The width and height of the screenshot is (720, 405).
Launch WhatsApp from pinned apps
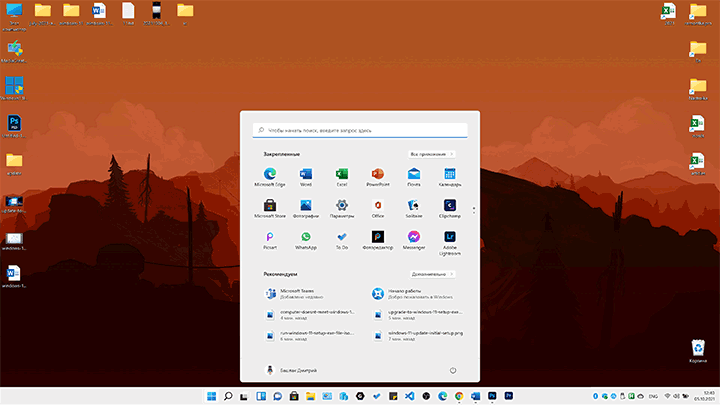point(306,240)
